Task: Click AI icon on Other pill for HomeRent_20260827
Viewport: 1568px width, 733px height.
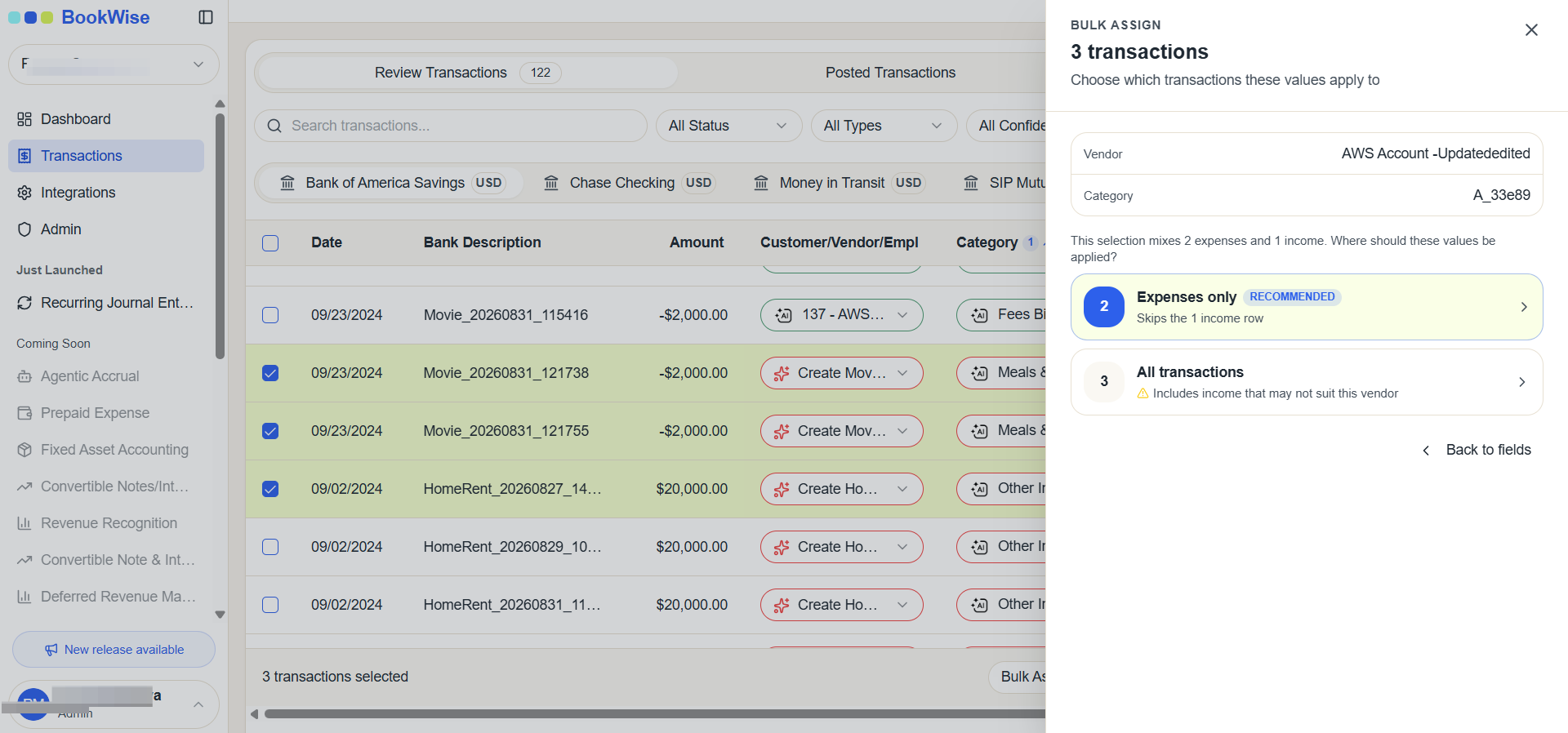Action: point(979,489)
